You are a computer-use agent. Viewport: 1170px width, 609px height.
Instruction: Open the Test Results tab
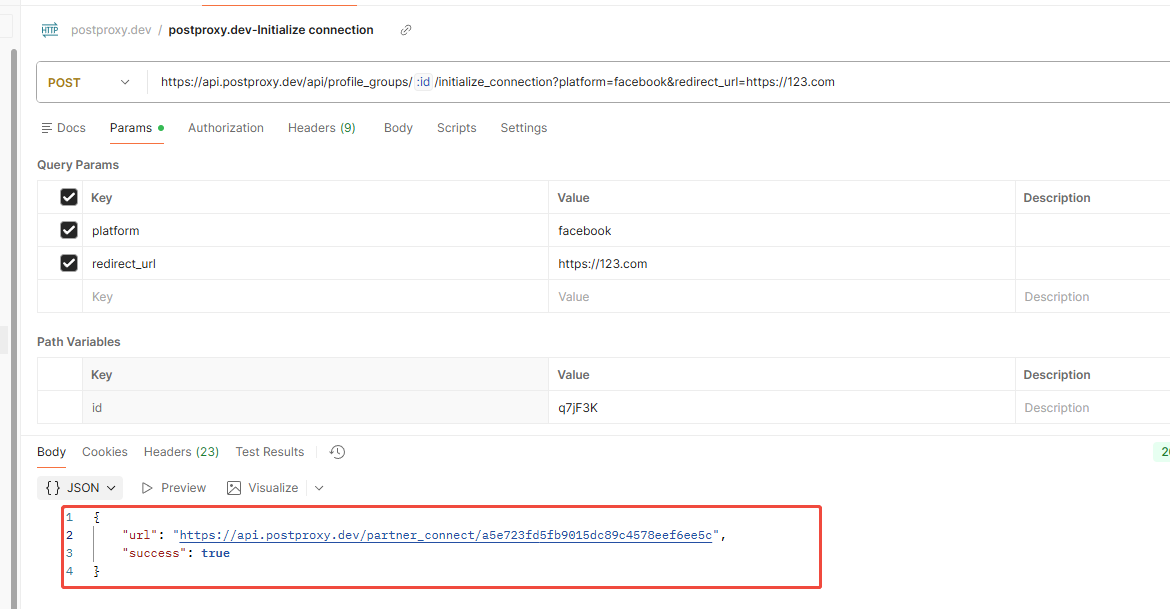[x=270, y=452]
